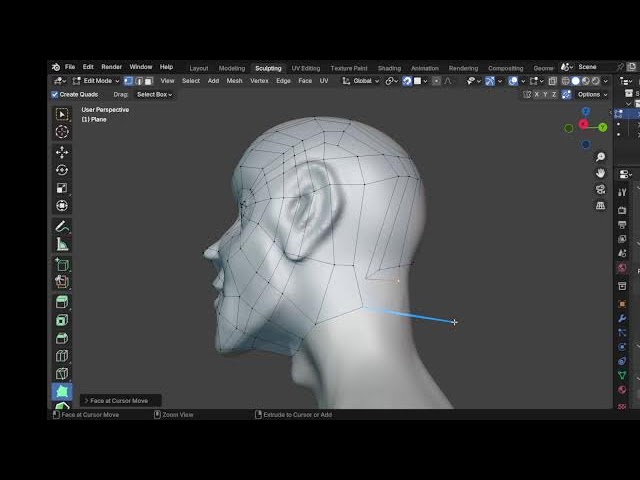
Task: Open the Render properties tab
Action: pyautogui.click(x=622, y=210)
